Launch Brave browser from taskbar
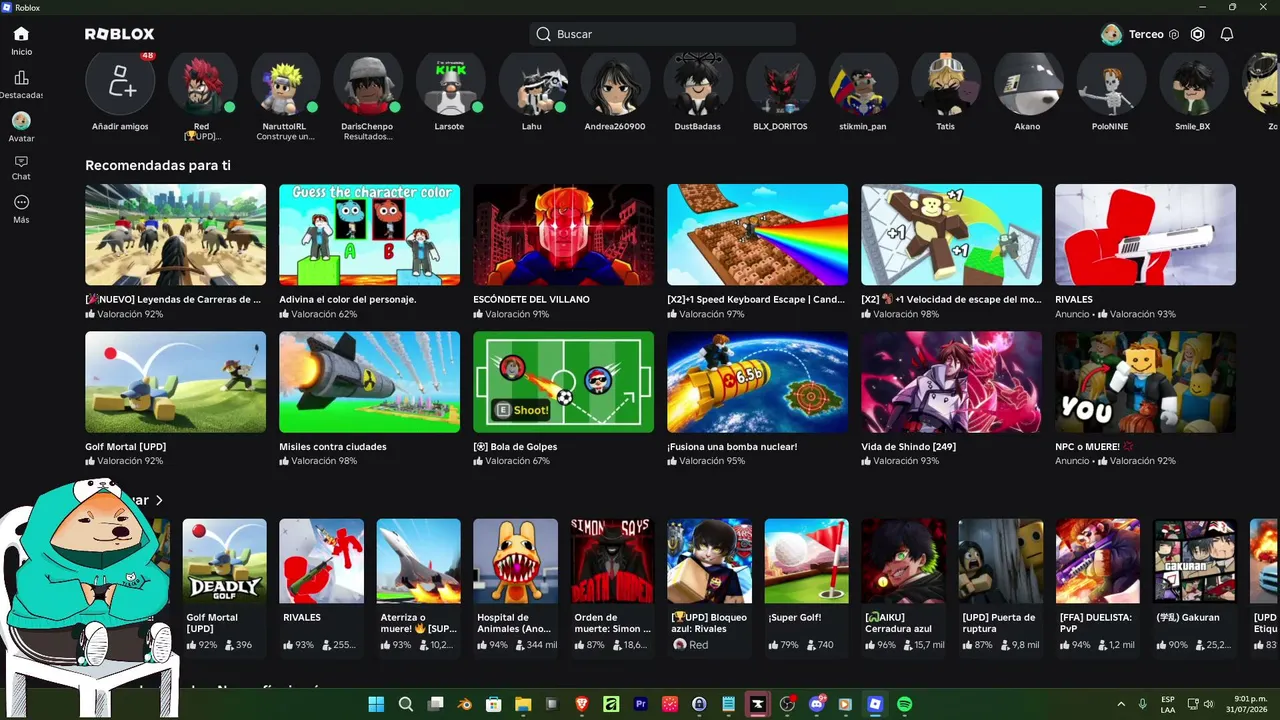 point(582,704)
